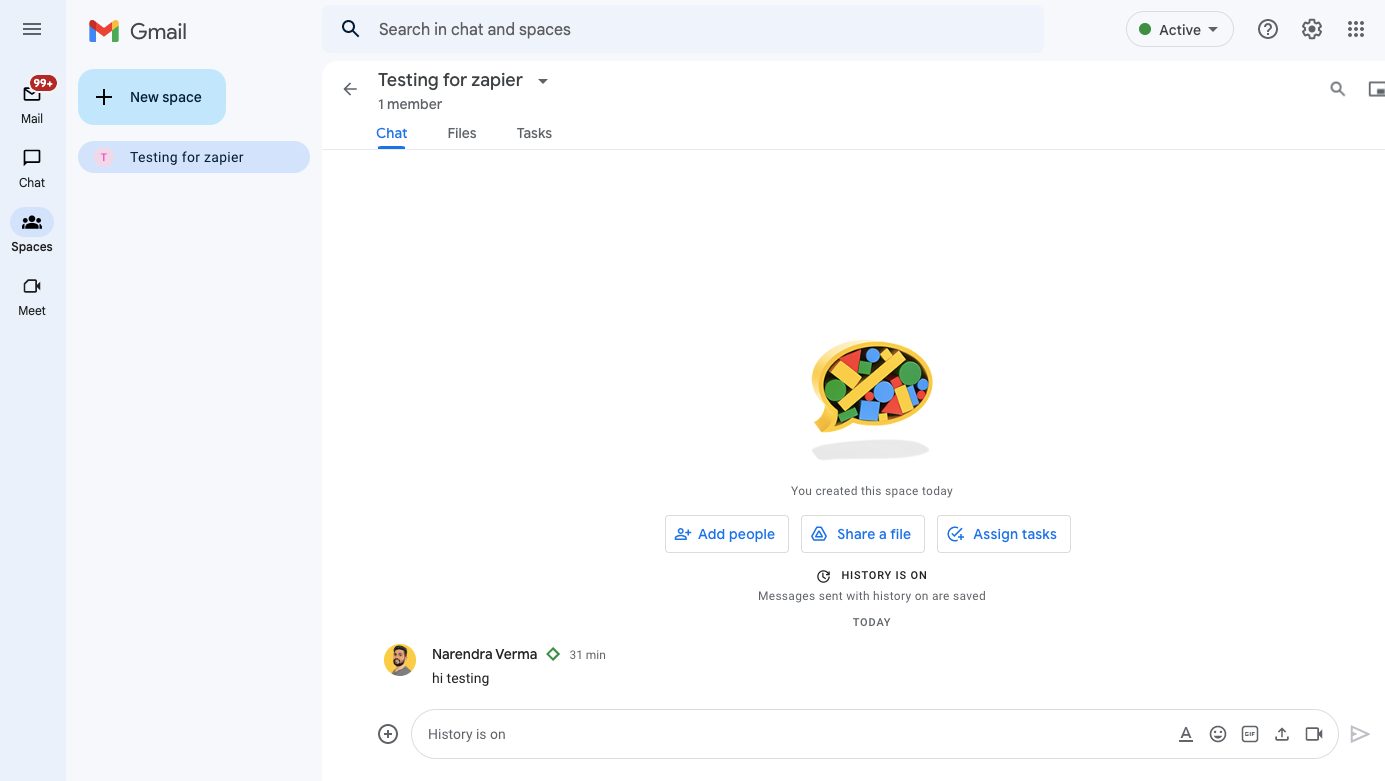1385x781 pixels.
Task: Select Testing for zapier in spaces list
Action: coord(194,157)
